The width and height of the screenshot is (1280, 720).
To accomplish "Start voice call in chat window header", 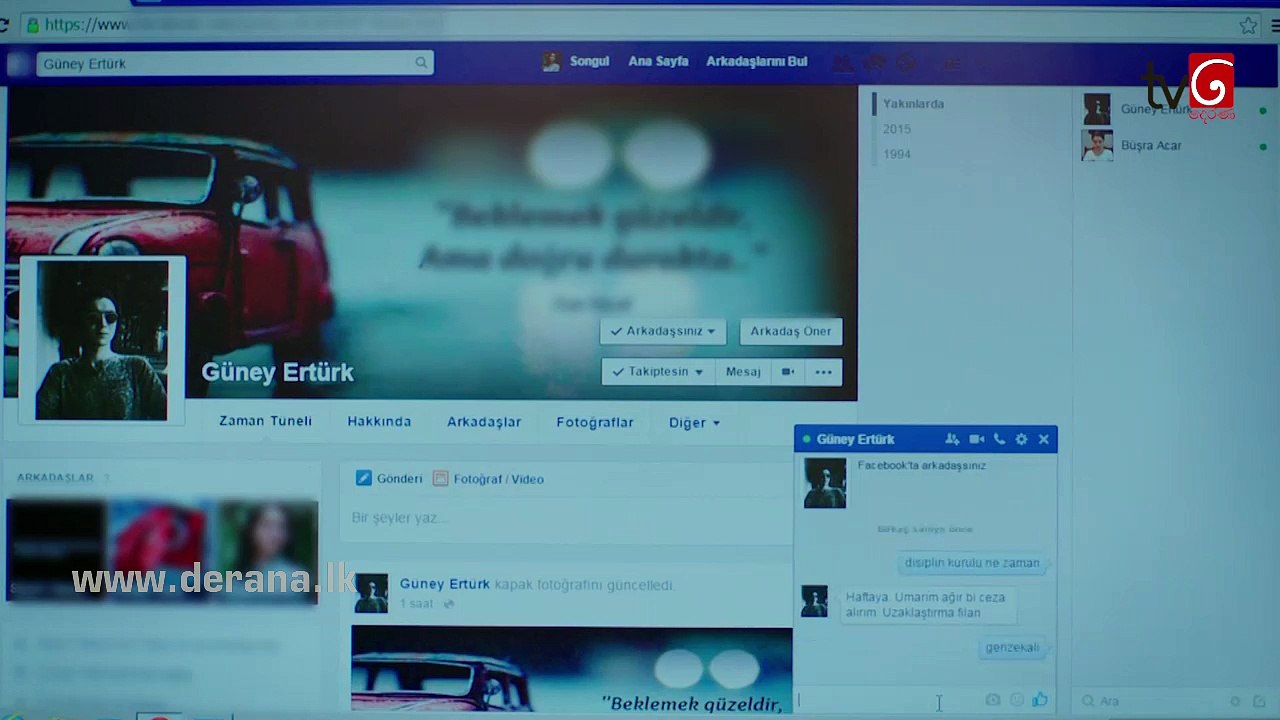I will 999,439.
